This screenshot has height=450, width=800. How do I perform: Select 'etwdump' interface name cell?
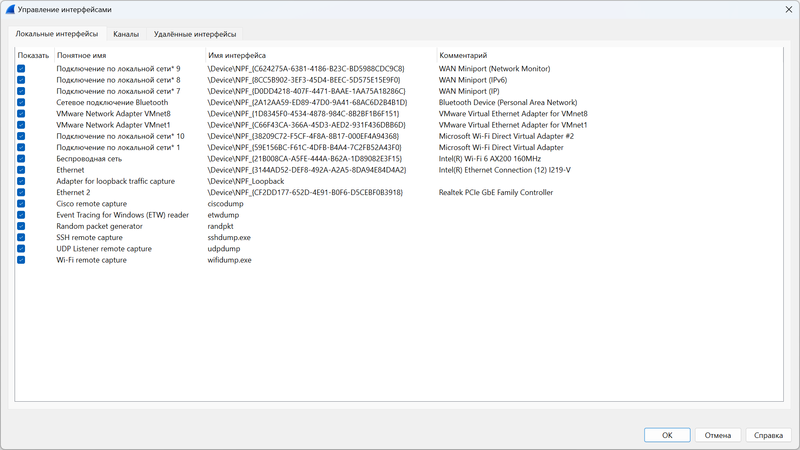click(x=223, y=215)
